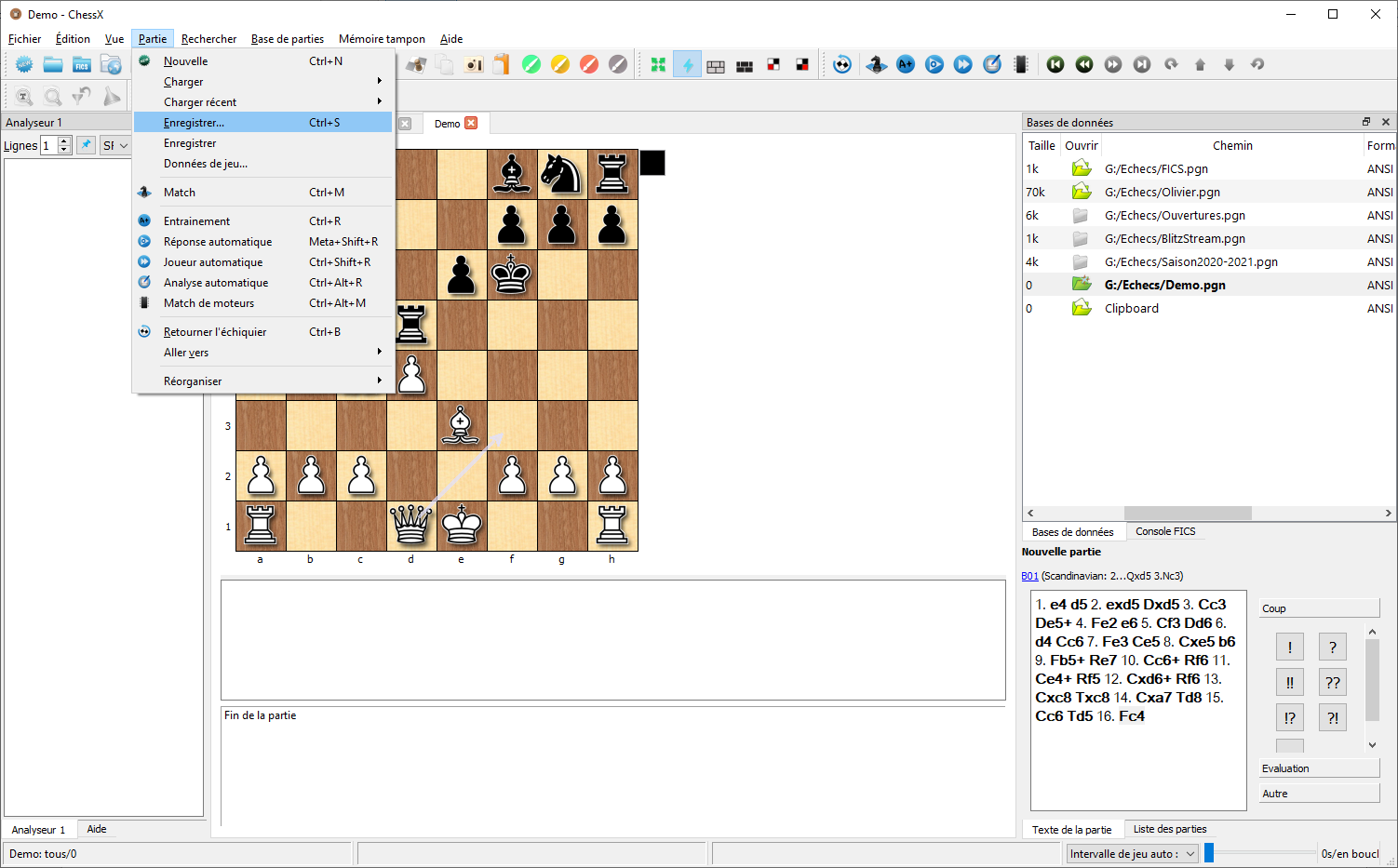Switch to the Console FICS tab
1398x868 pixels.
(x=1165, y=531)
